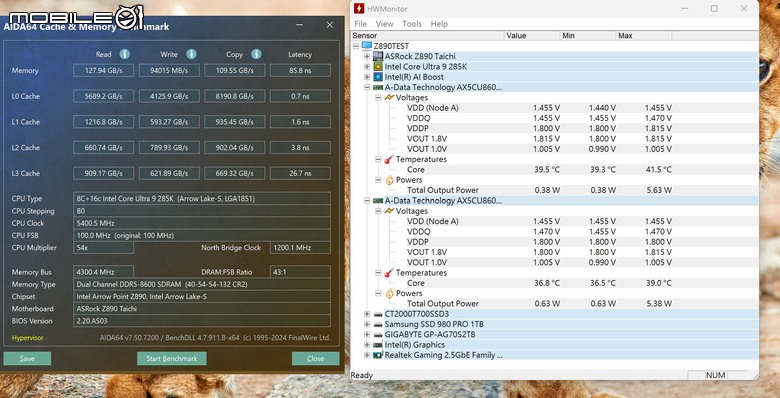The image size is (780, 398).
Task: Click the Realtek Gaming 2.5GbE network icon
Action: pos(378,355)
